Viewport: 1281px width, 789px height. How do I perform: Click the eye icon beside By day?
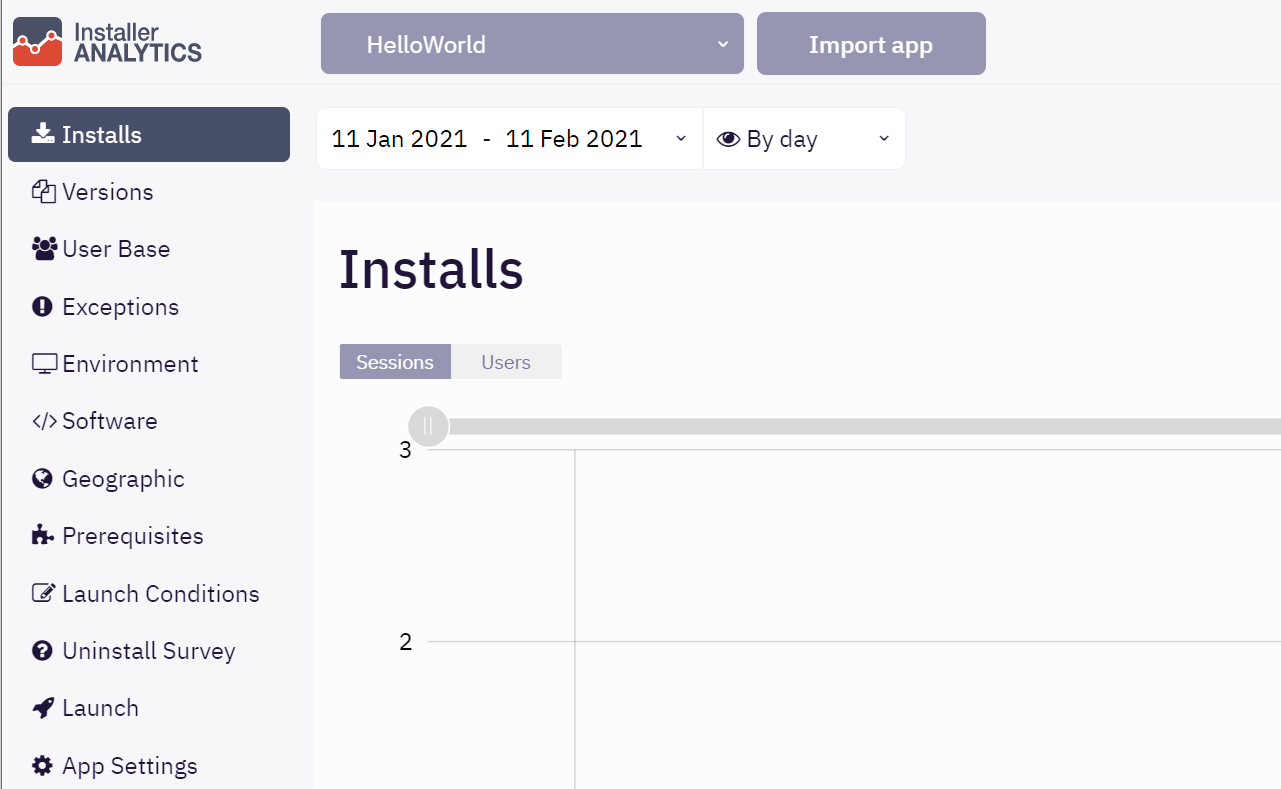[728, 139]
